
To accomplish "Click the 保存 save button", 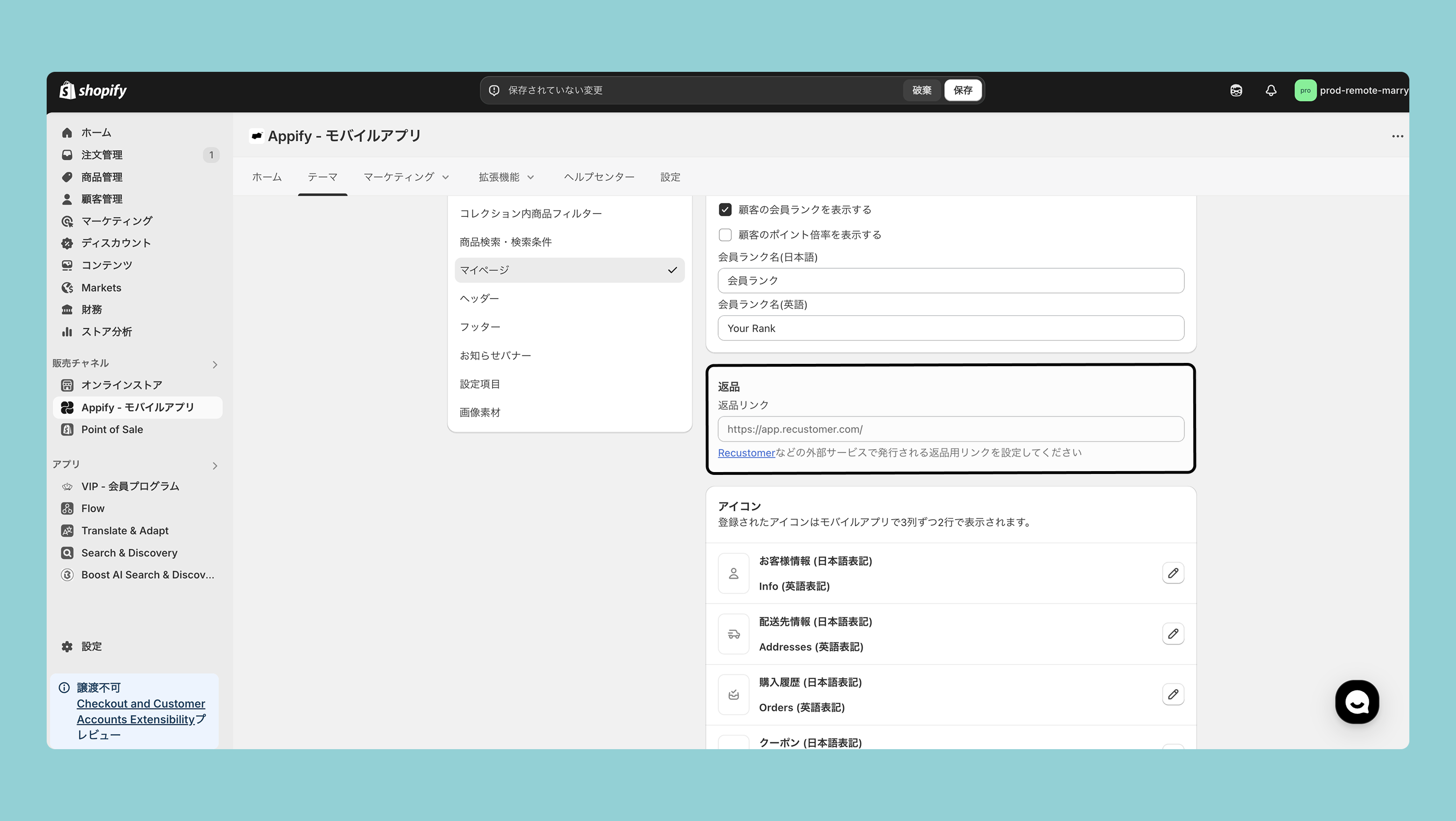I will (x=963, y=90).
